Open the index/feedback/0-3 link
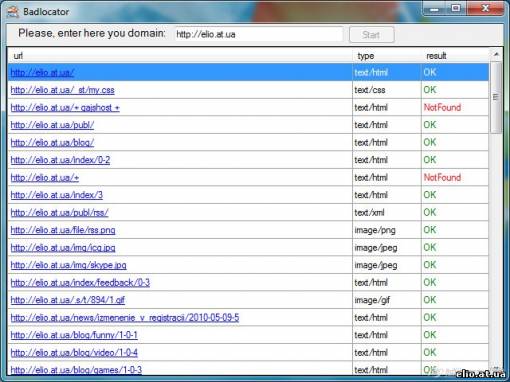 [x=80, y=283]
